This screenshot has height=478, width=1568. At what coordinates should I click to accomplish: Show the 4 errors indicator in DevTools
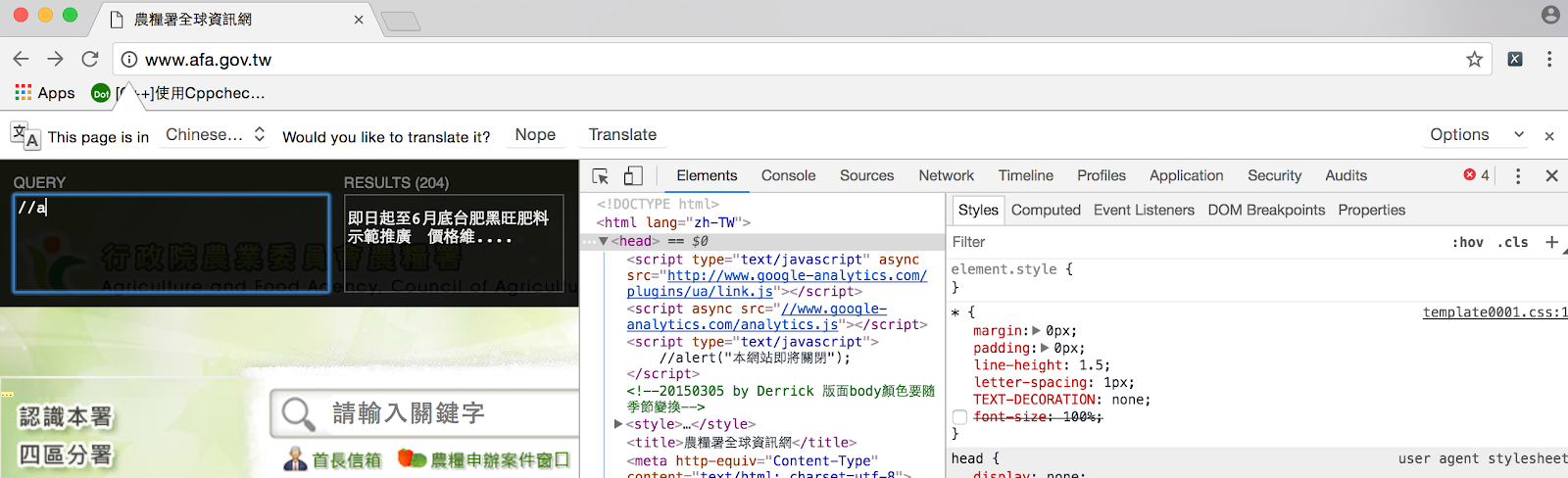(x=1476, y=175)
